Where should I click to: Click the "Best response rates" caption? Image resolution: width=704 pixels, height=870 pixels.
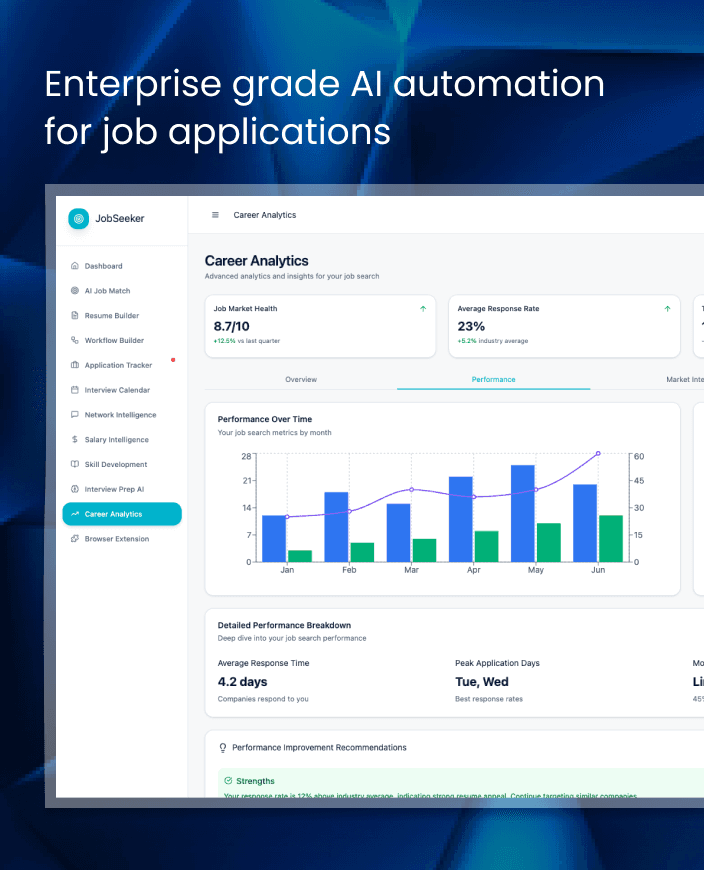click(x=489, y=699)
